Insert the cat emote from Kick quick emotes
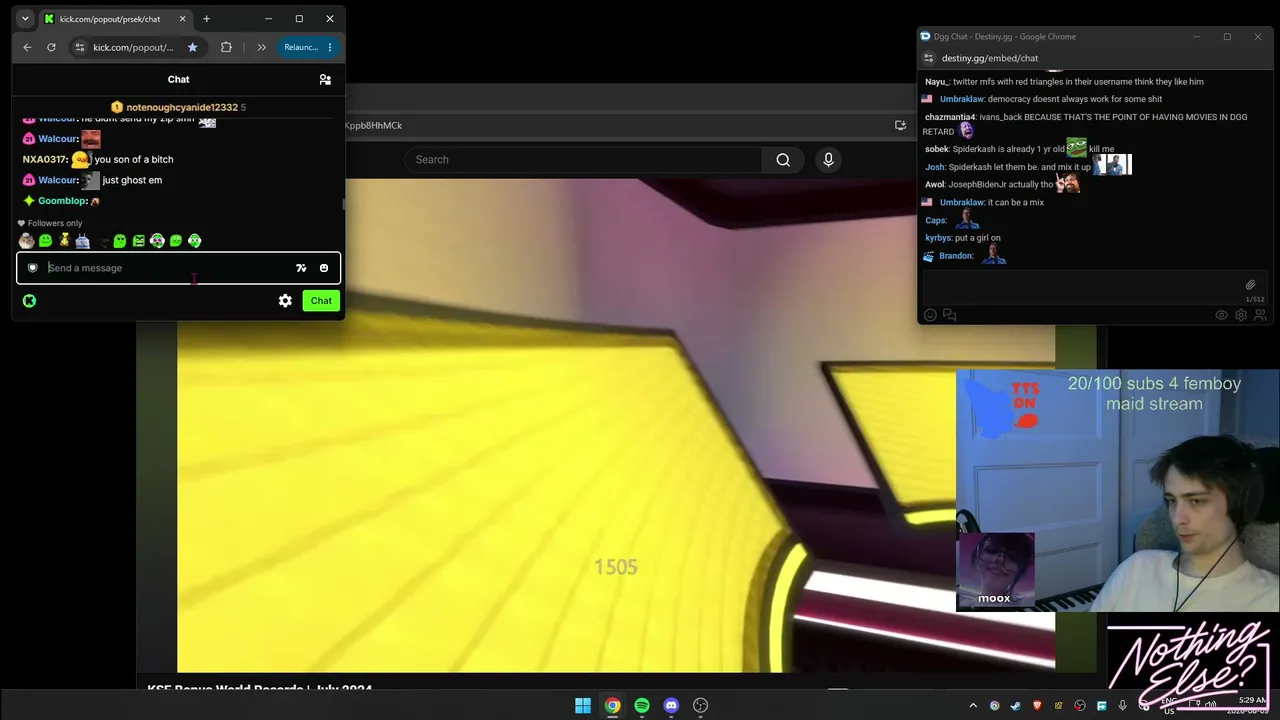 26,241
